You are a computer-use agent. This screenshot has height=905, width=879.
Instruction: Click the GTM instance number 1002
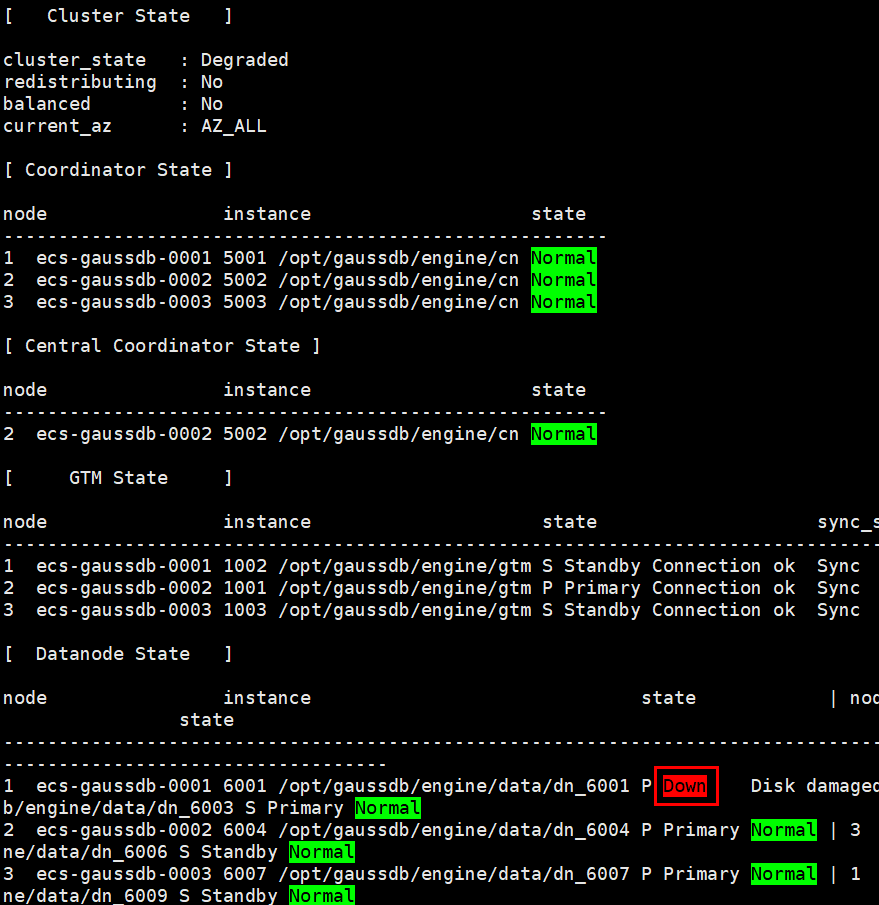tap(245, 566)
